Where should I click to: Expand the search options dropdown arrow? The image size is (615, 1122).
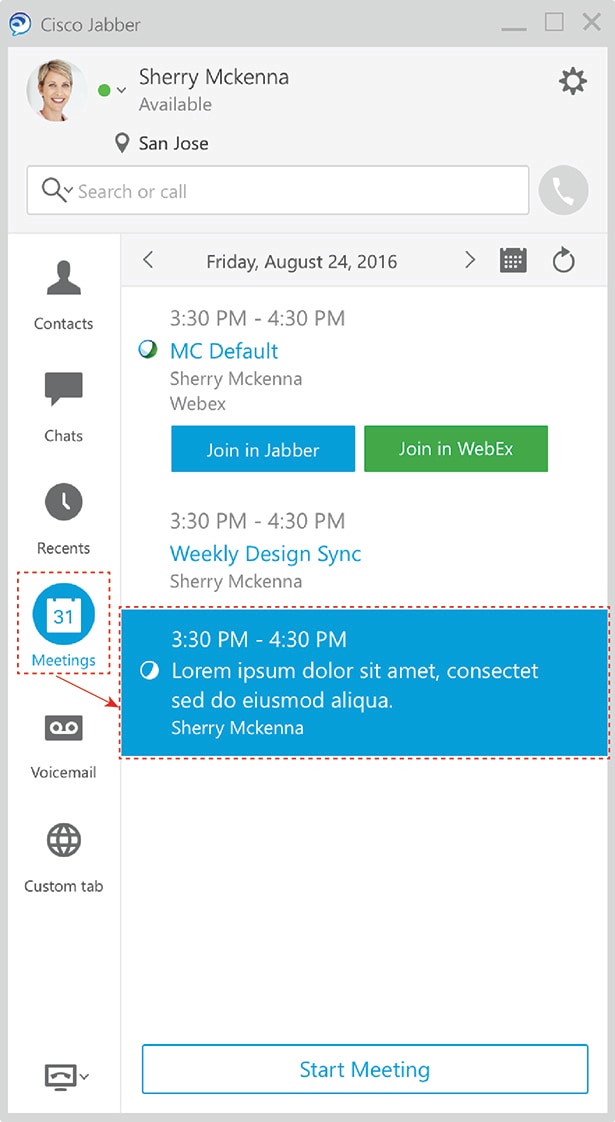point(68,191)
